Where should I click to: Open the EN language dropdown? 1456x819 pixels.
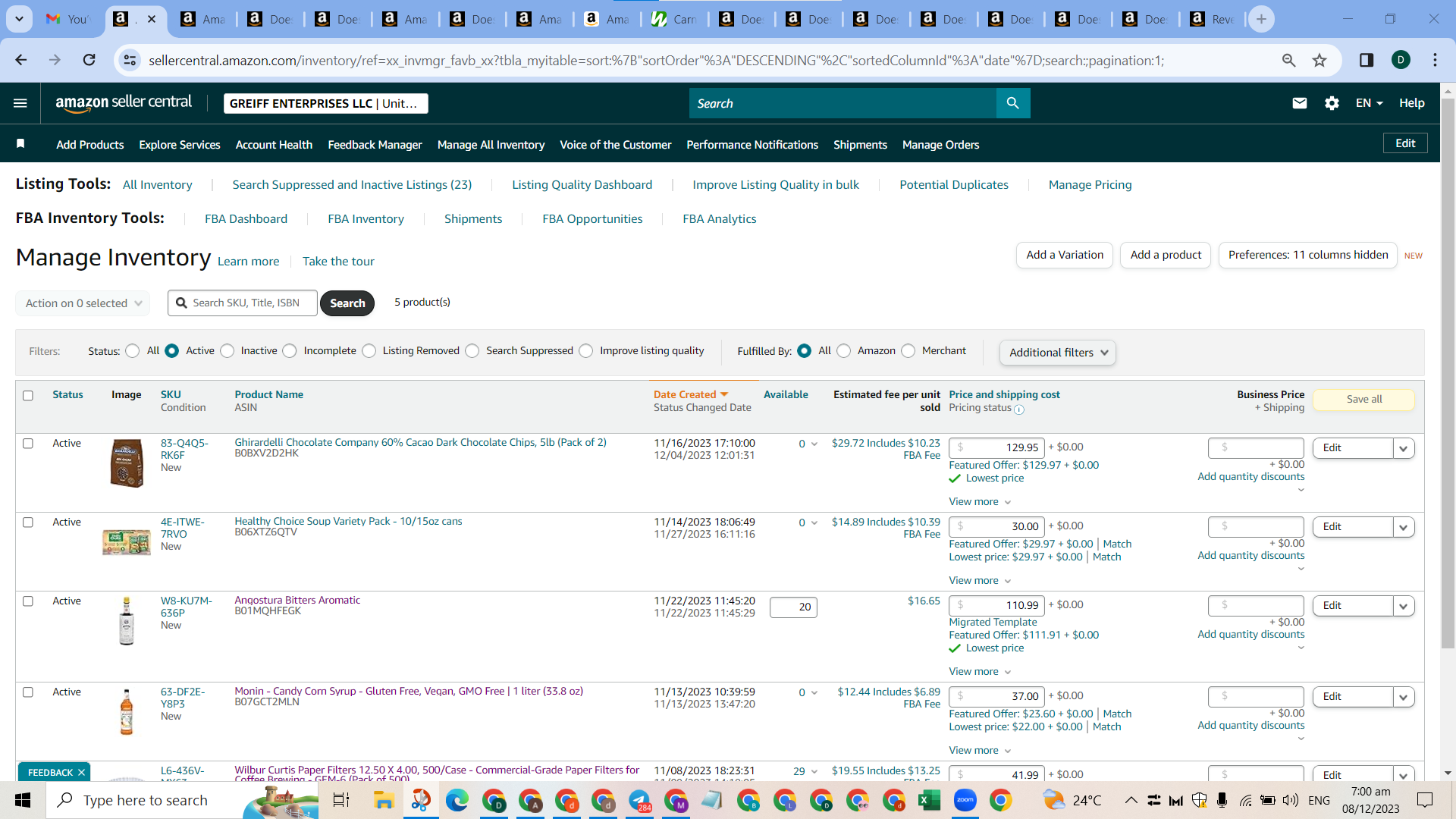1370,103
